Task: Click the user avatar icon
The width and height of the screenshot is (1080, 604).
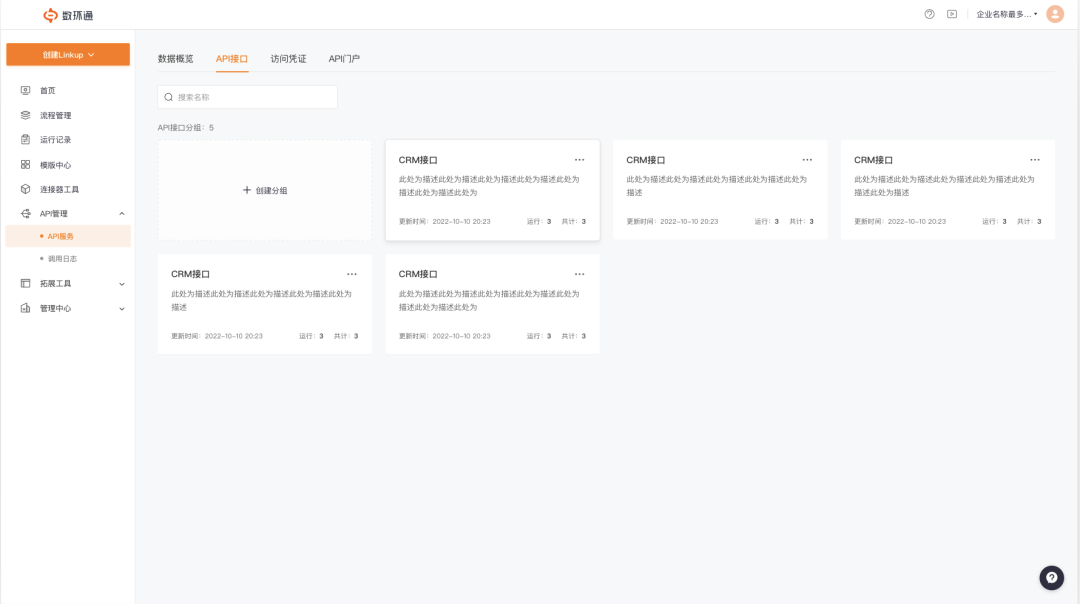Action: pos(1055,14)
